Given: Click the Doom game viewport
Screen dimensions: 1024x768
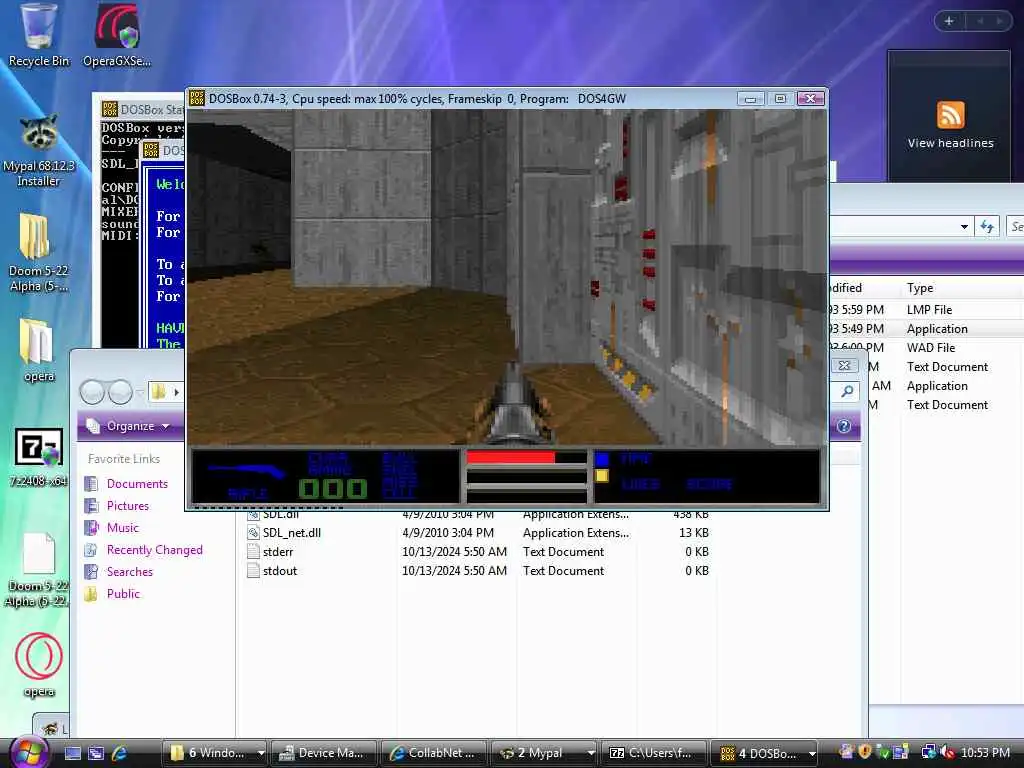Looking at the screenshot, I should coord(507,277).
